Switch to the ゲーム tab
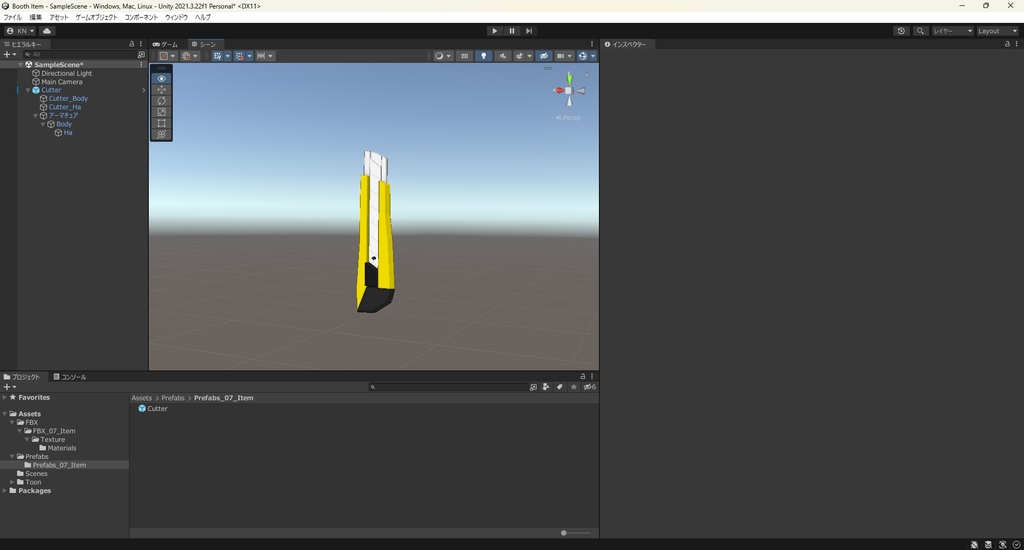This screenshot has width=1024, height=550. (x=165, y=44)
